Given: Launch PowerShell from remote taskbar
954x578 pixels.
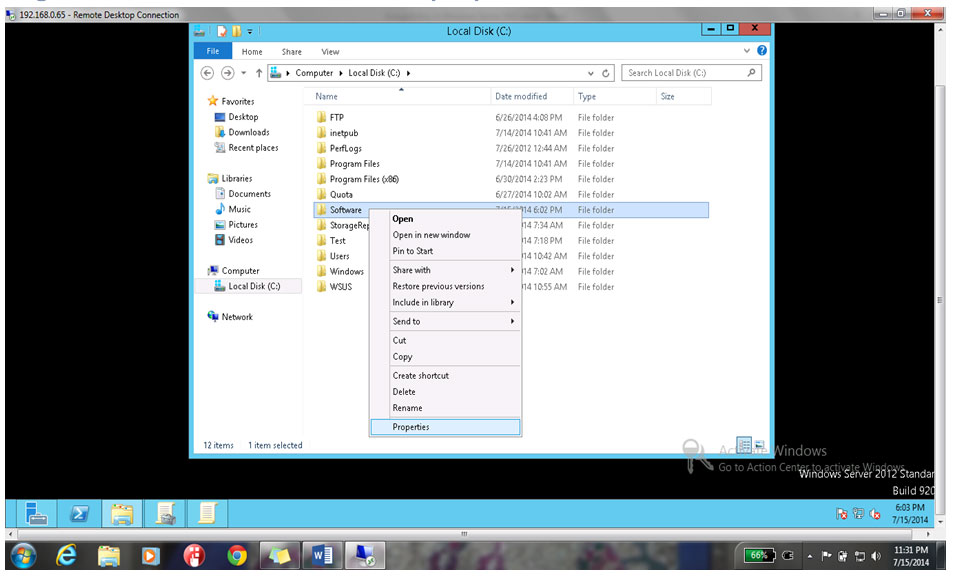Looking at the screenshot, I should pos(78,514).
